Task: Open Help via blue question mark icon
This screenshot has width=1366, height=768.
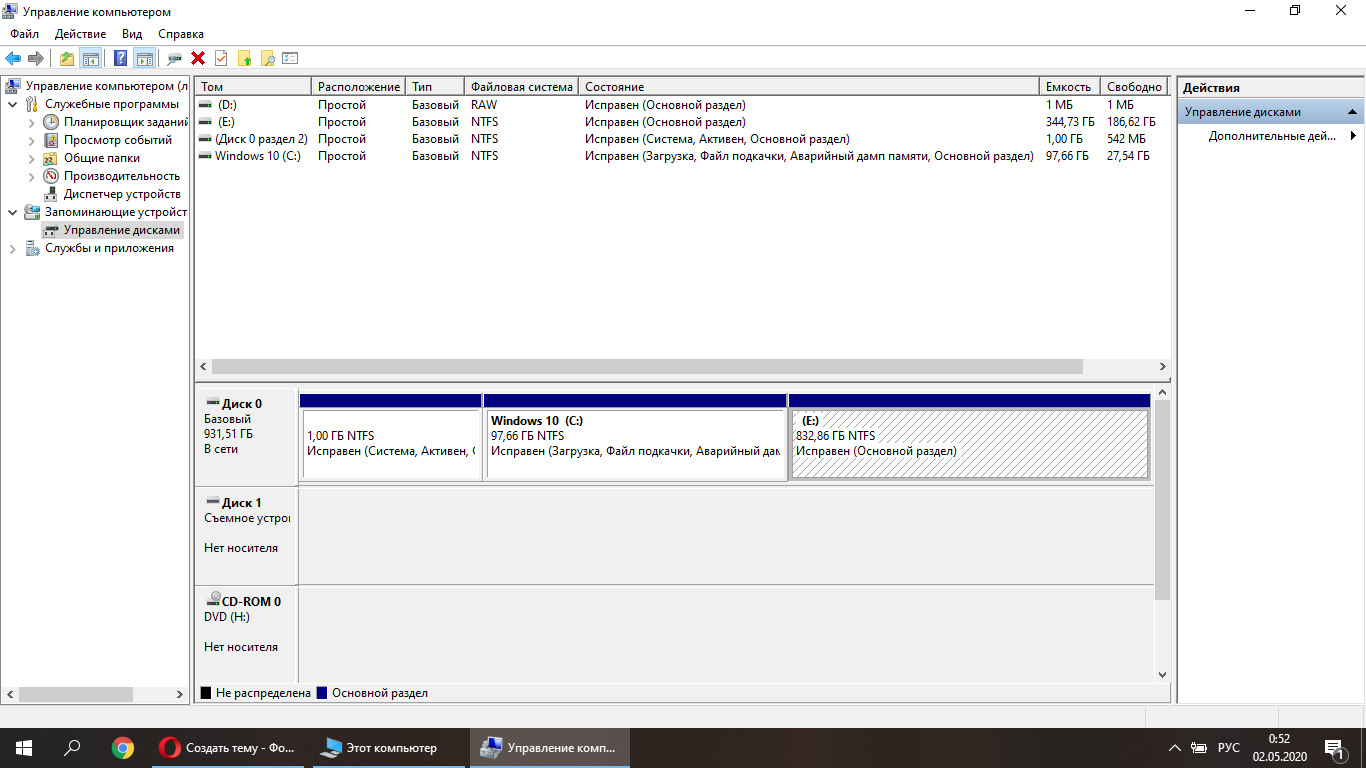Action: click(x=120, y=58)
